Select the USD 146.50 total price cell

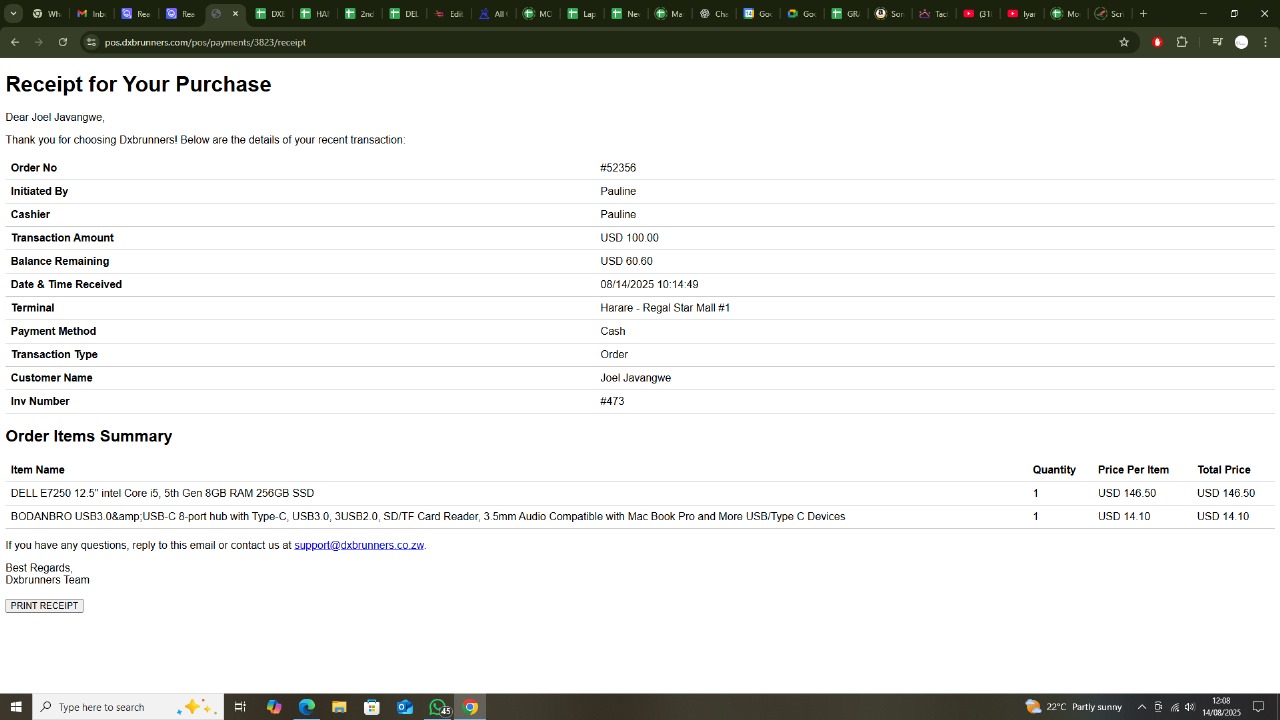click(1225, 493)
